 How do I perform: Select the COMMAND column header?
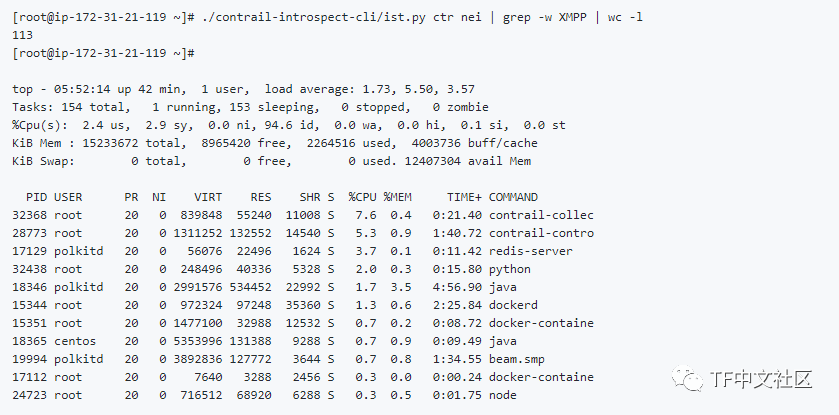point(513,197)
